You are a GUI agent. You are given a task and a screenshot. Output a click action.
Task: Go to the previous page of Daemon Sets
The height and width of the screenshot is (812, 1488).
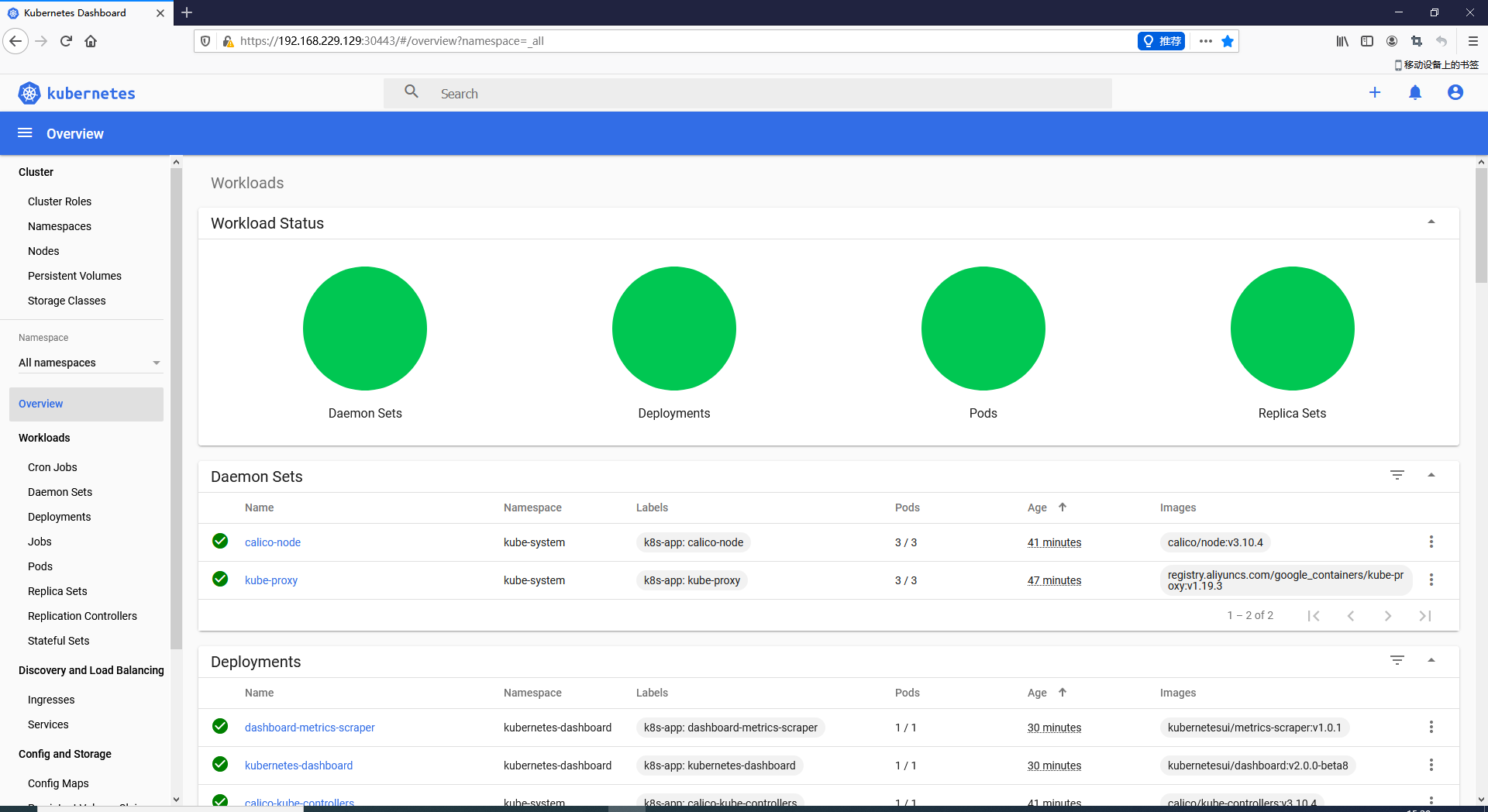coord(1351,616)
